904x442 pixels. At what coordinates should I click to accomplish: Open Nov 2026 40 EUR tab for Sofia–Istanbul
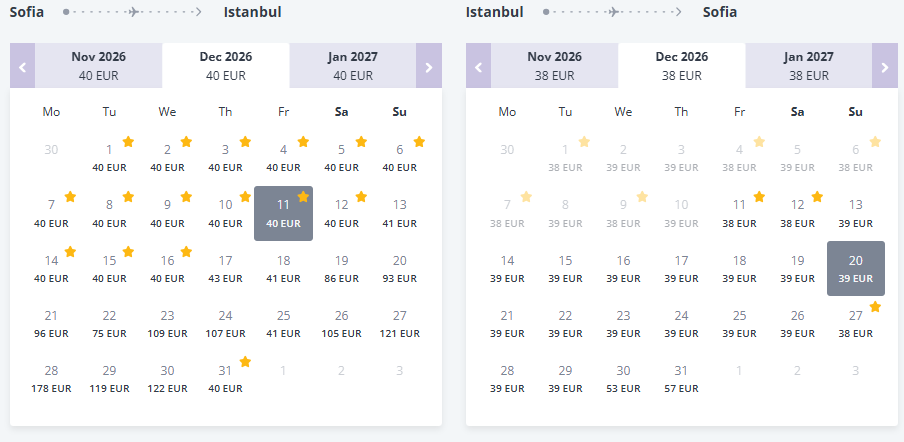point(99,66)
